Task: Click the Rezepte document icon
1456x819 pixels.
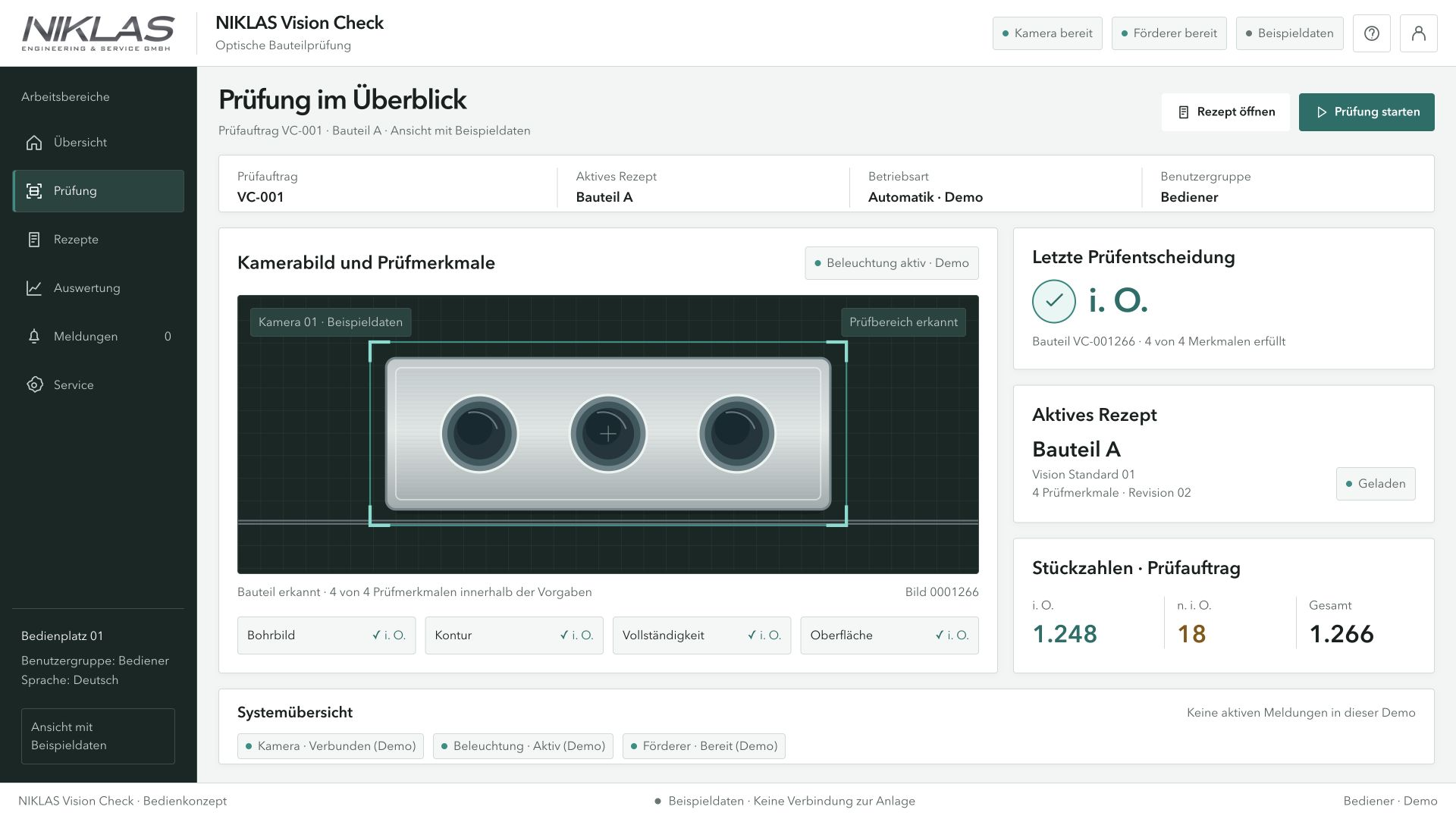Action: pyautogui.click(x=34, y=240)
